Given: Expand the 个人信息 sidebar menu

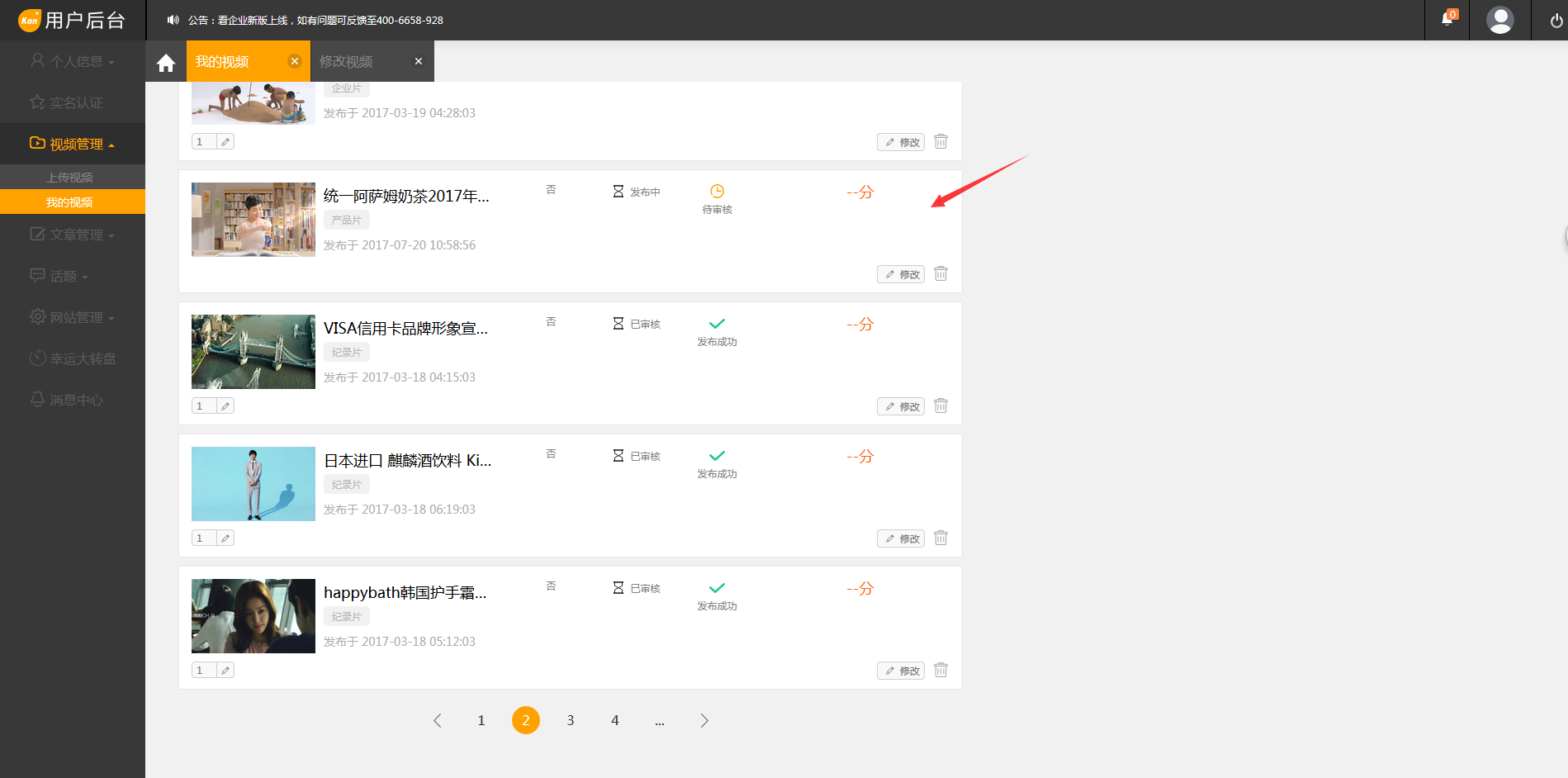Looking at the screenshot, I should [x=73, y=61].
